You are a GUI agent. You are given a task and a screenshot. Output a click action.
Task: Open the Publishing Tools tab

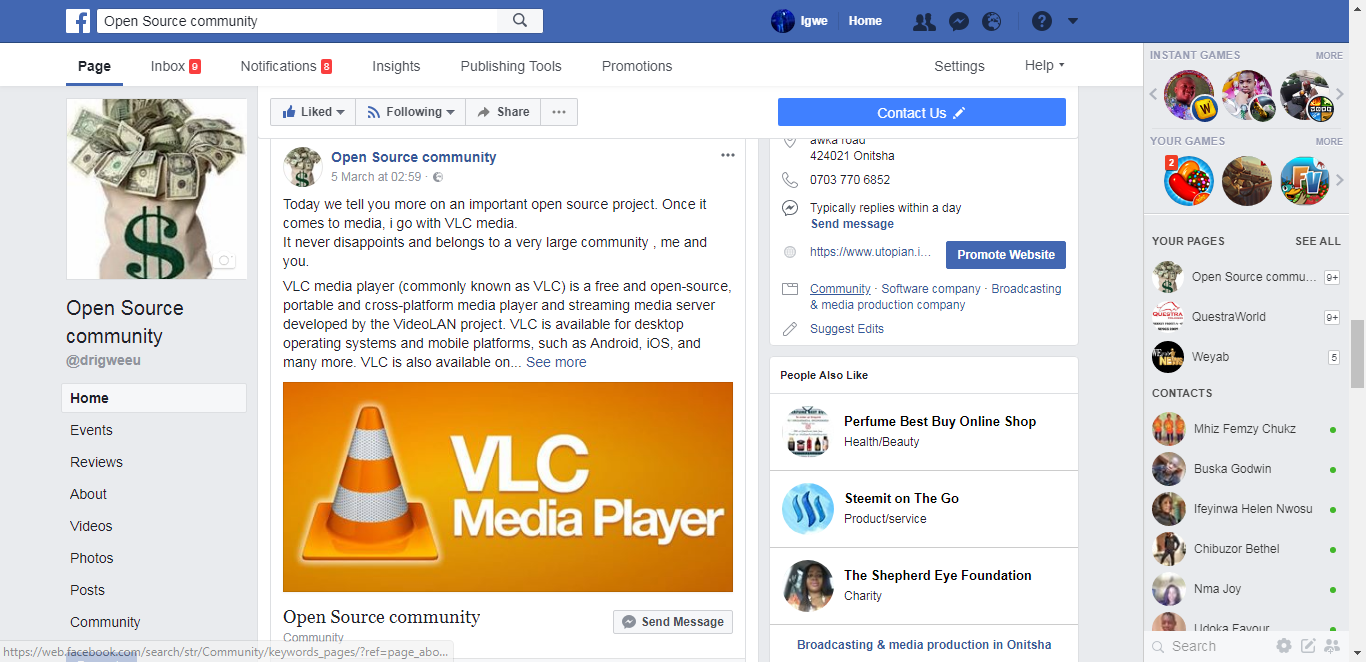pos(511,66)
